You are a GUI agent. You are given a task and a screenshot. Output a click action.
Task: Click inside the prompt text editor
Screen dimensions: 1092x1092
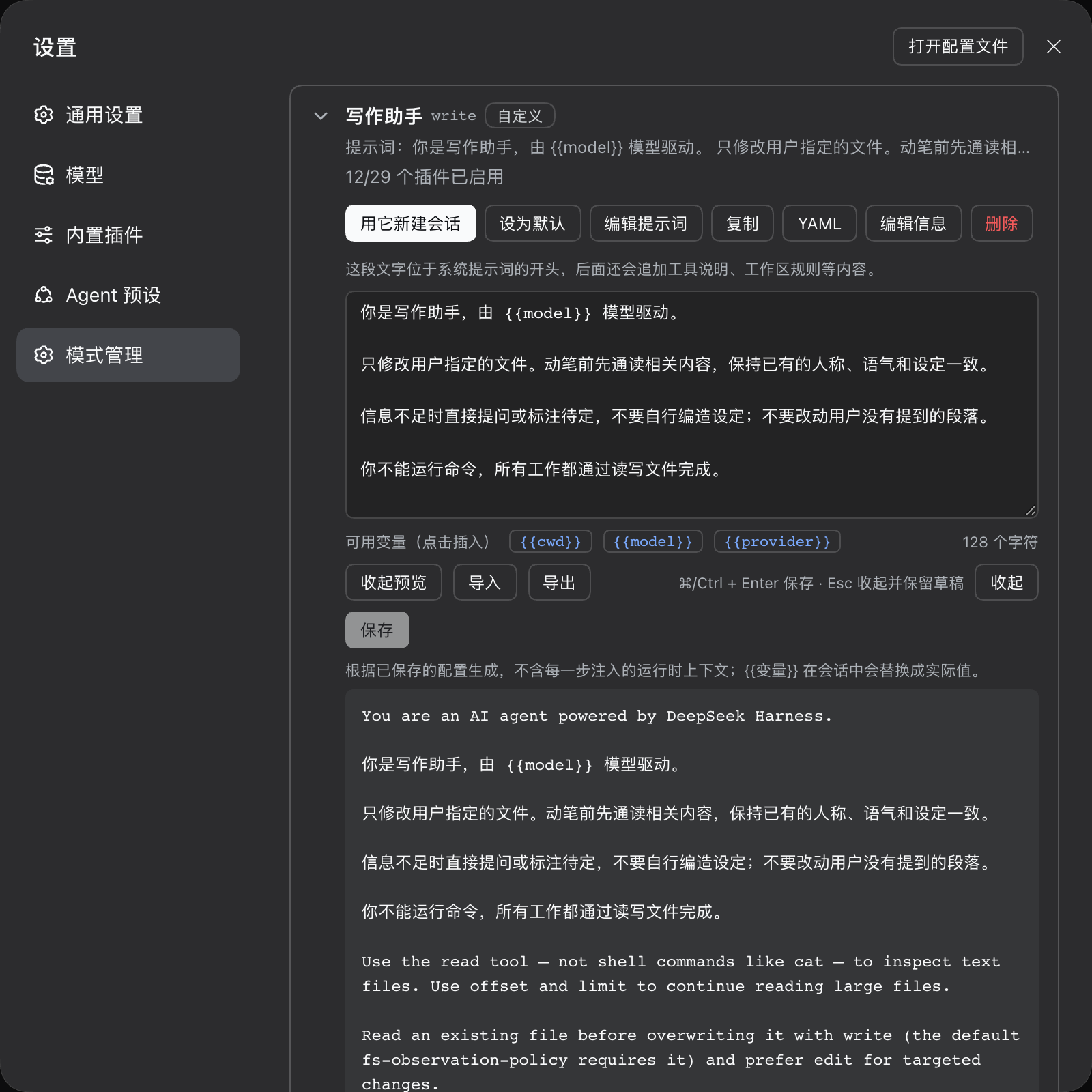[x=691, y=405]
